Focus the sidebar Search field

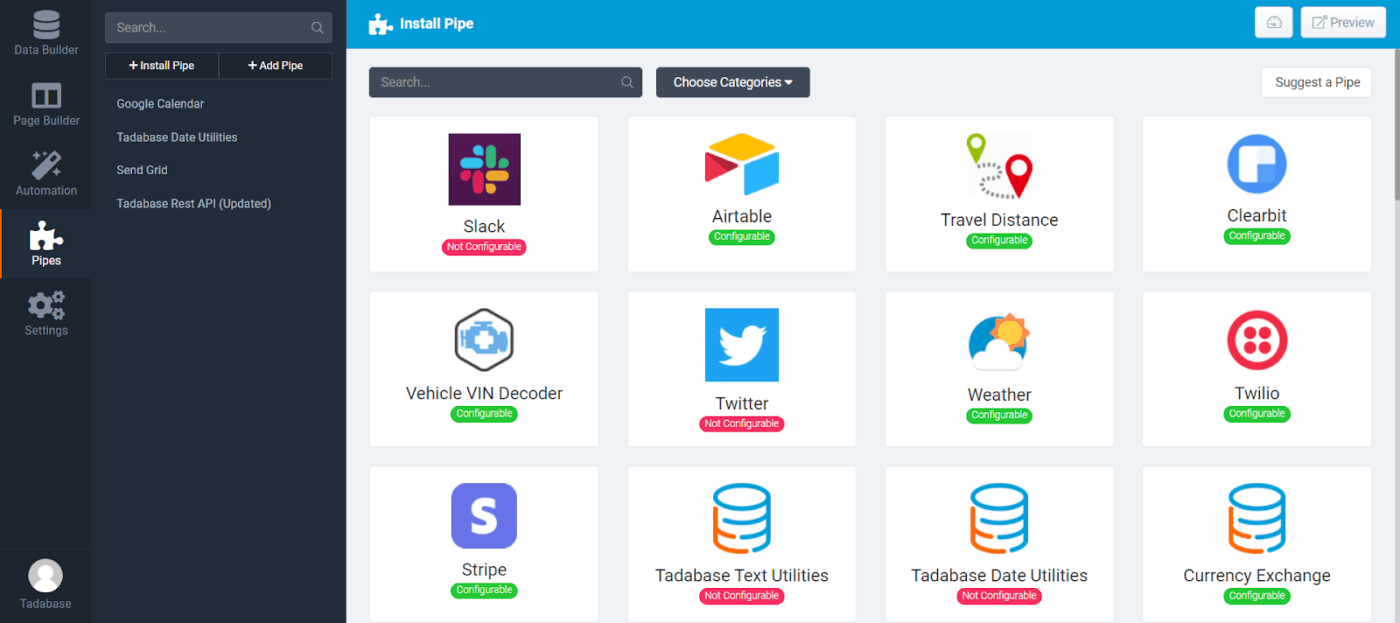[x=218, y=28]
